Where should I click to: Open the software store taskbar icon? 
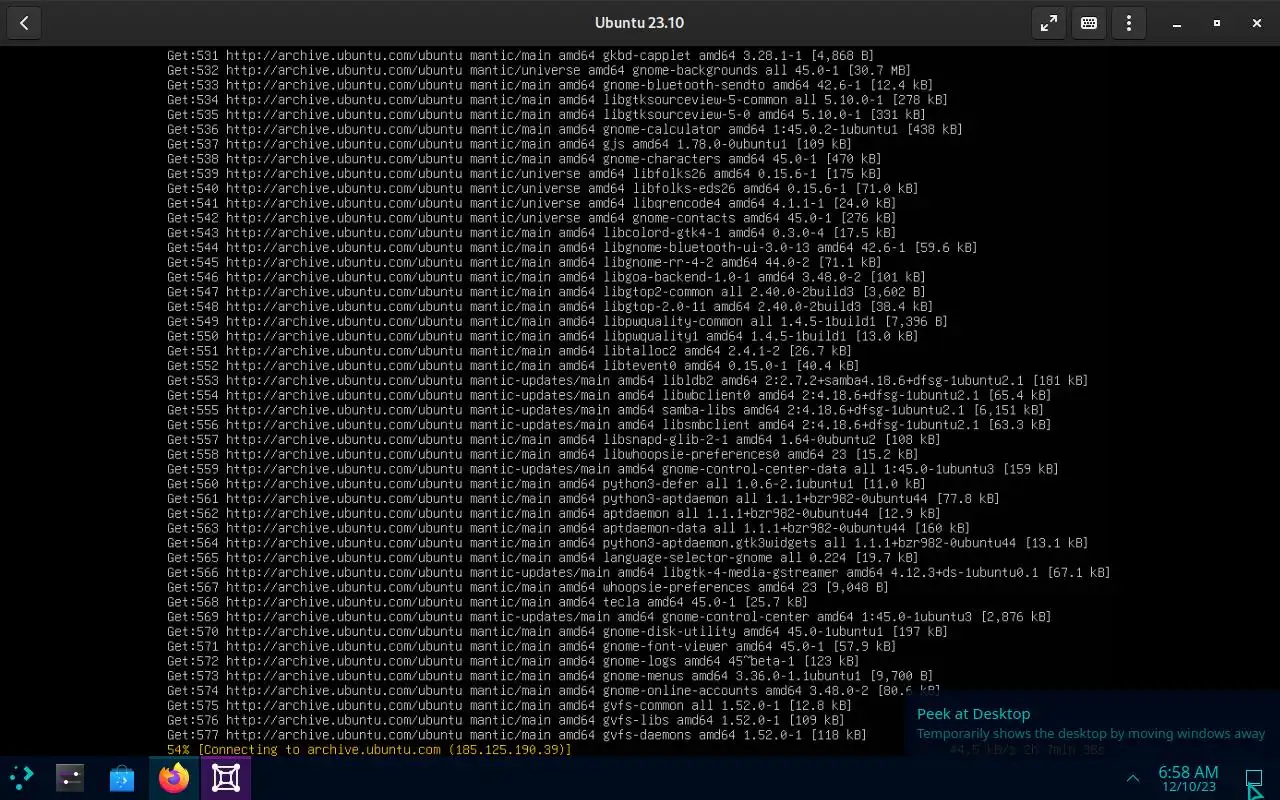click(122, 777)
